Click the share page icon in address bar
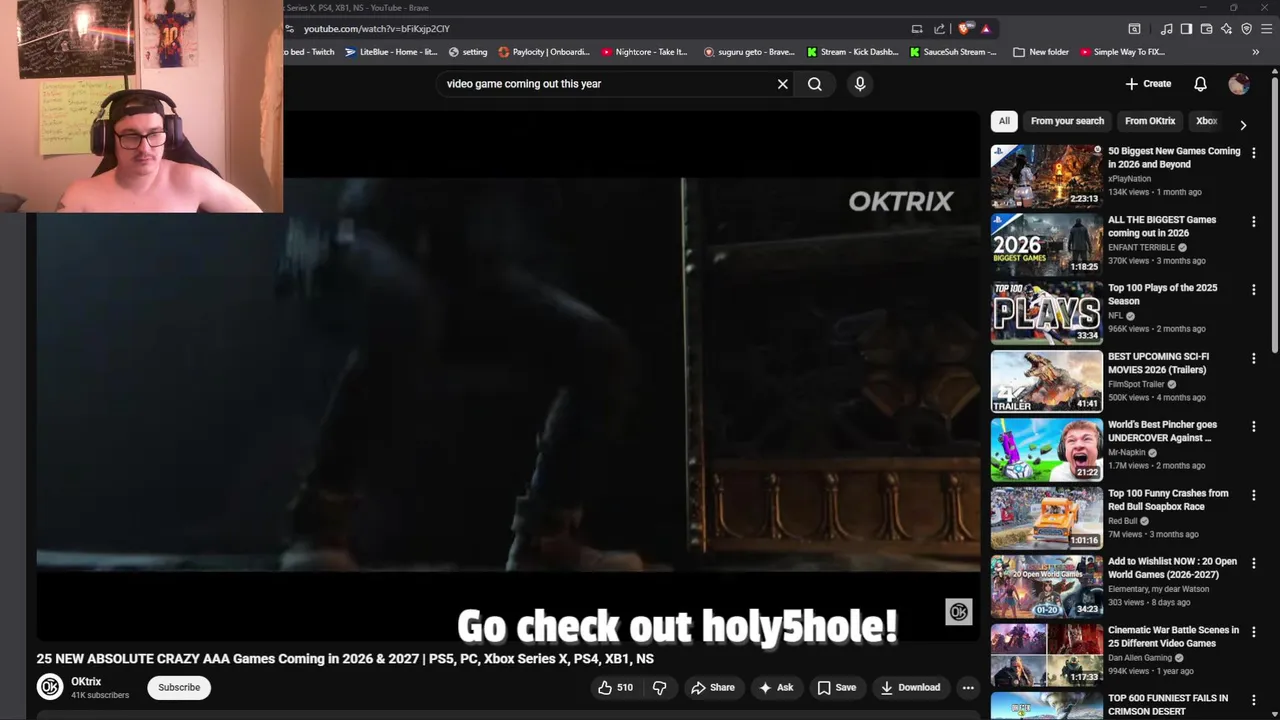1280x720 pixels. point(939,29)
